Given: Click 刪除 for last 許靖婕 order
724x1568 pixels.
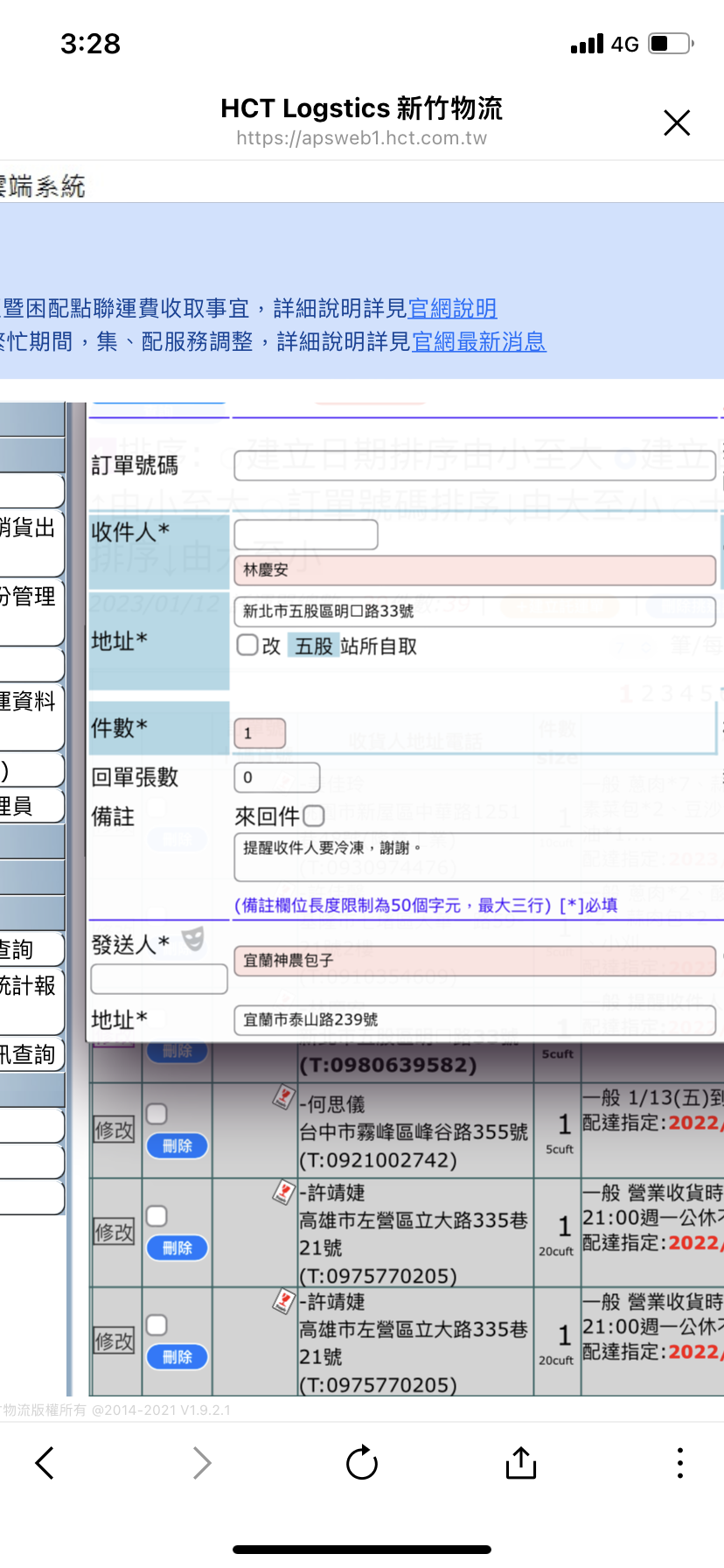Looking at the screenshot, I should point(178,1357).
